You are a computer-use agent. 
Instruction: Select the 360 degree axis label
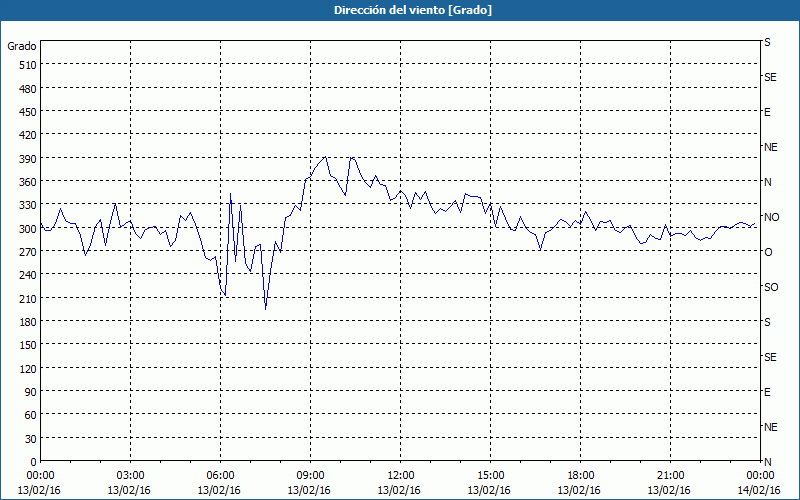click(x=29, y=182)
